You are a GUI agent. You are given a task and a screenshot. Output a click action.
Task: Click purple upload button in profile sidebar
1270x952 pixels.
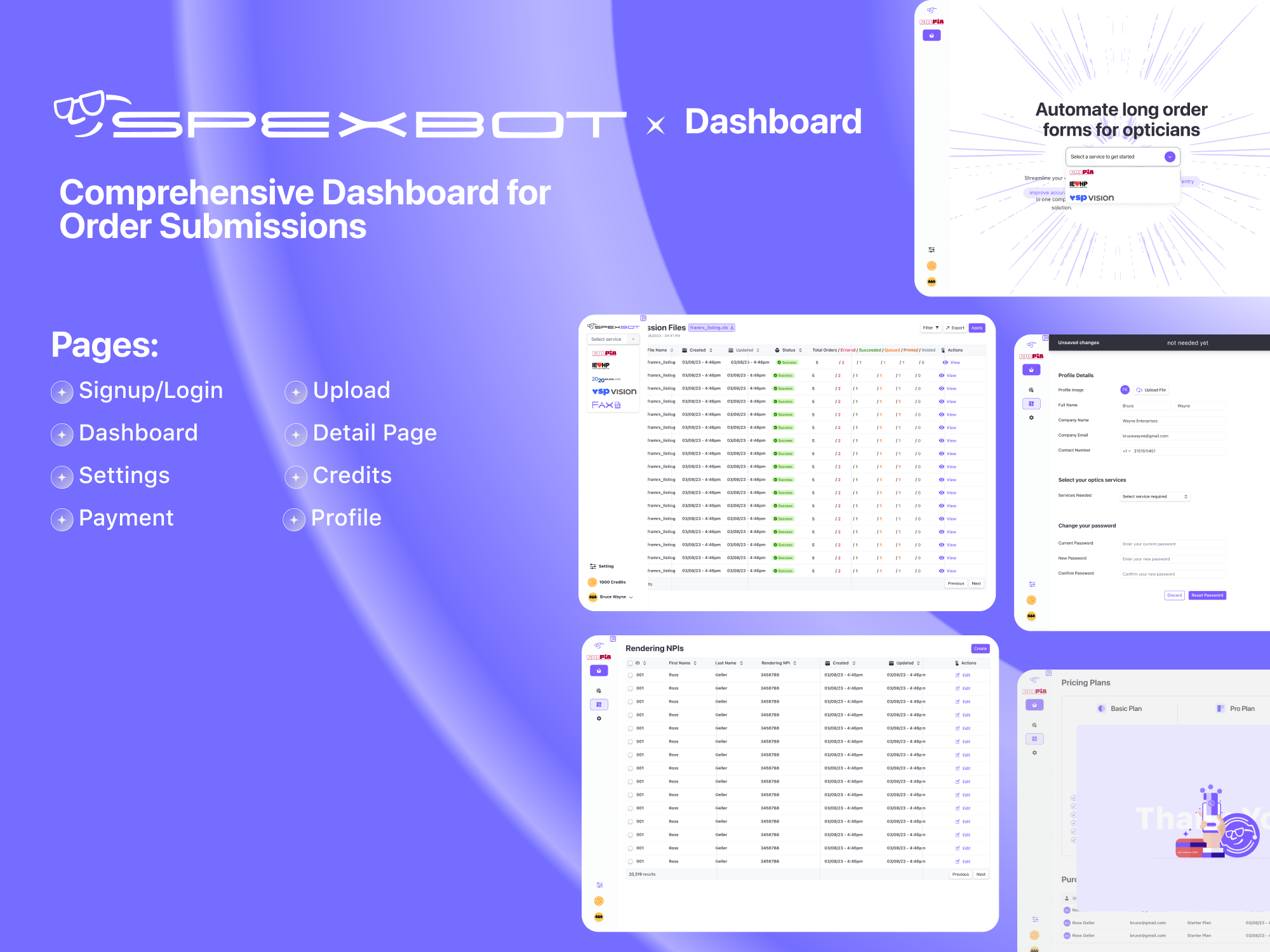click(1031, 369)
